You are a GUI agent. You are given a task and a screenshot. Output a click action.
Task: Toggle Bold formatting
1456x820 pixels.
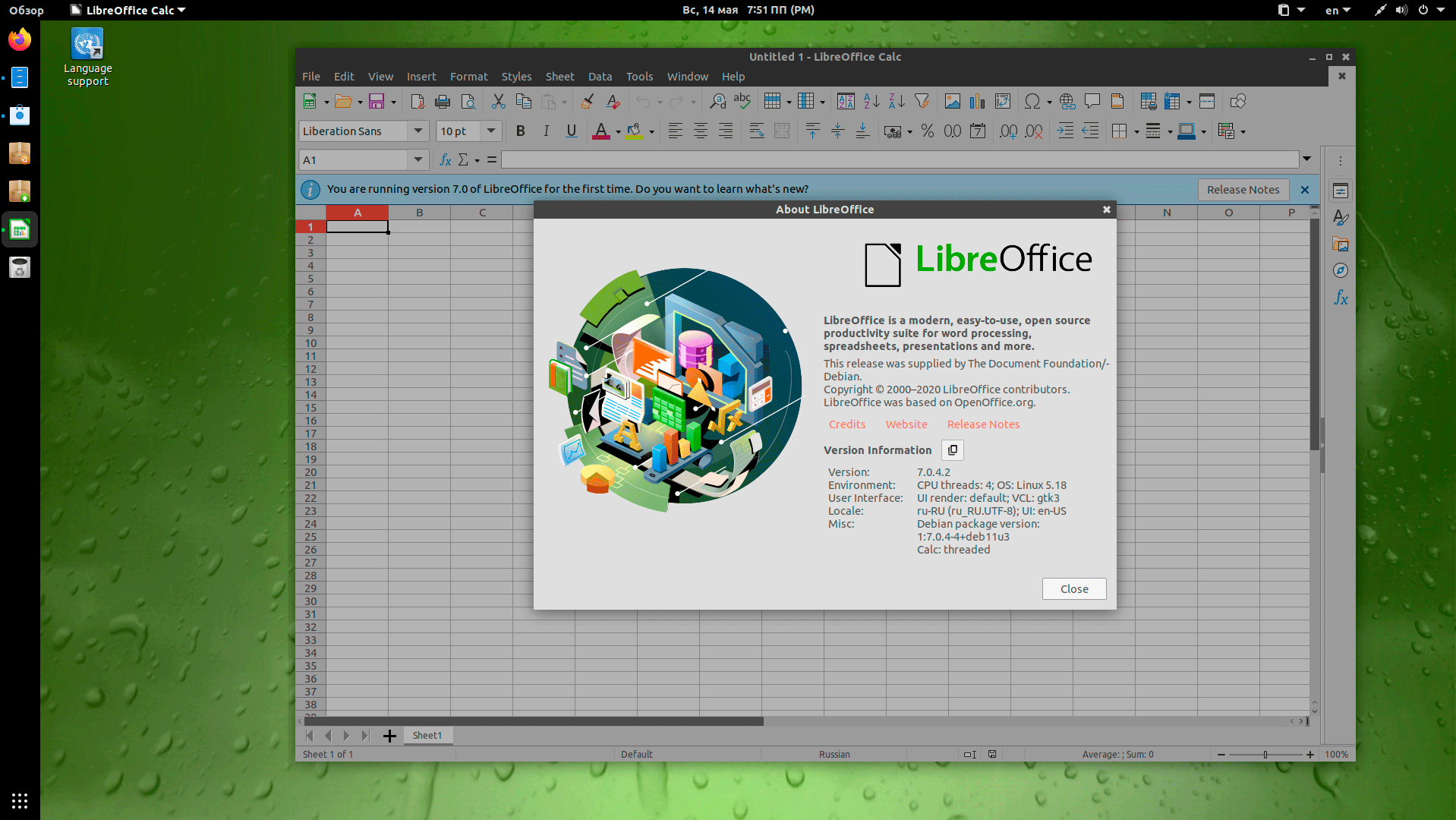[520, 131]
